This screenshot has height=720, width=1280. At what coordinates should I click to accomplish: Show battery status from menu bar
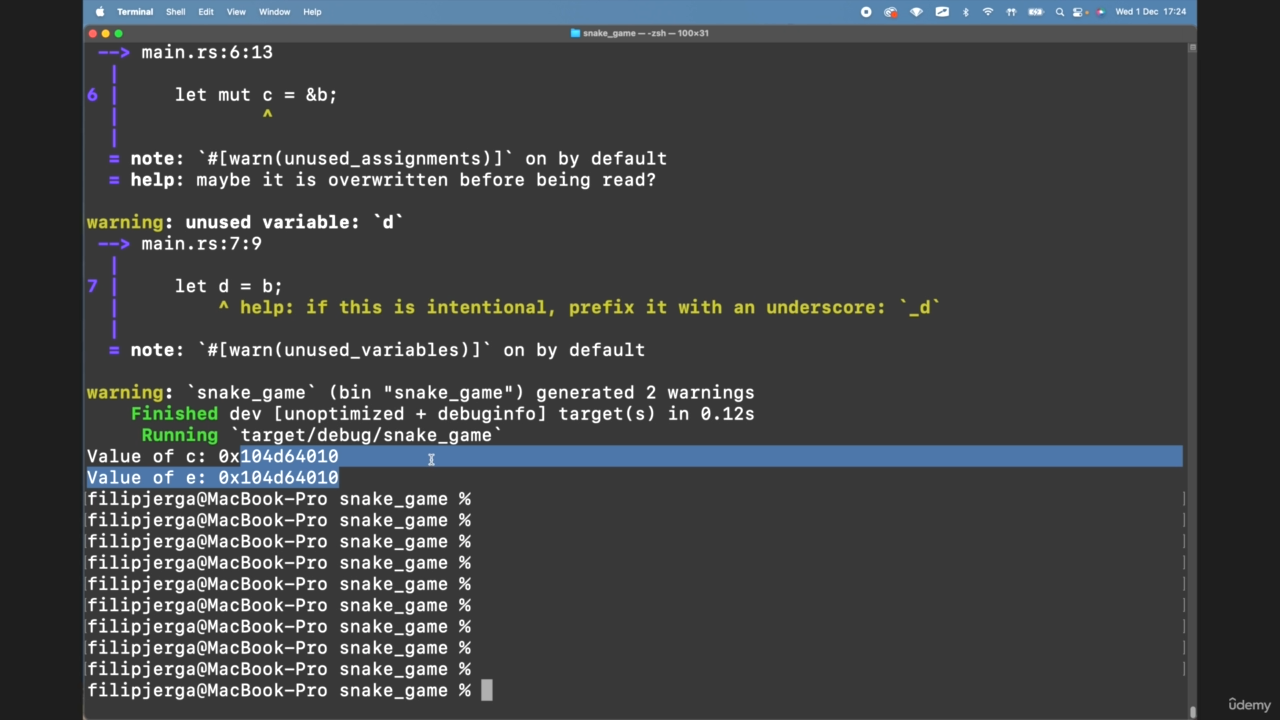pos(1036,12)
